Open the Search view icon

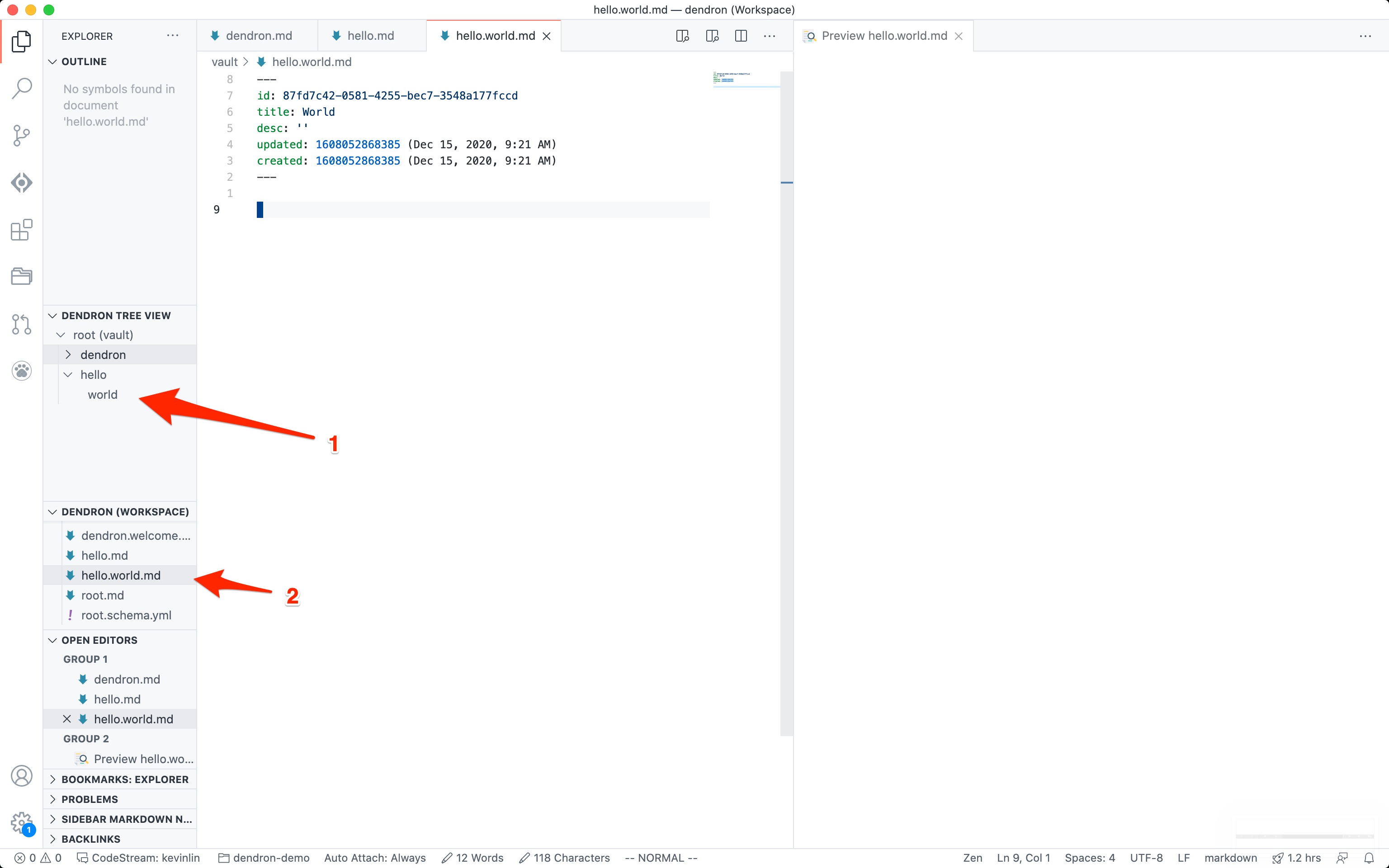(x=21, y=89)
